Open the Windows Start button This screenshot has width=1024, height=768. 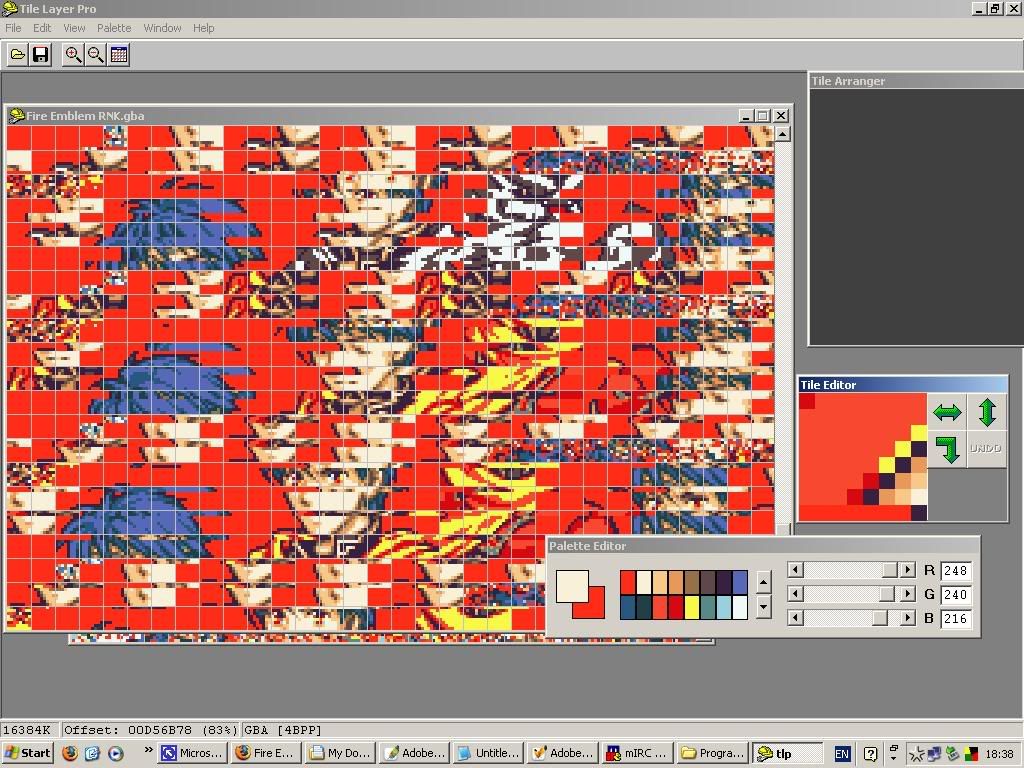click(27, 753)
